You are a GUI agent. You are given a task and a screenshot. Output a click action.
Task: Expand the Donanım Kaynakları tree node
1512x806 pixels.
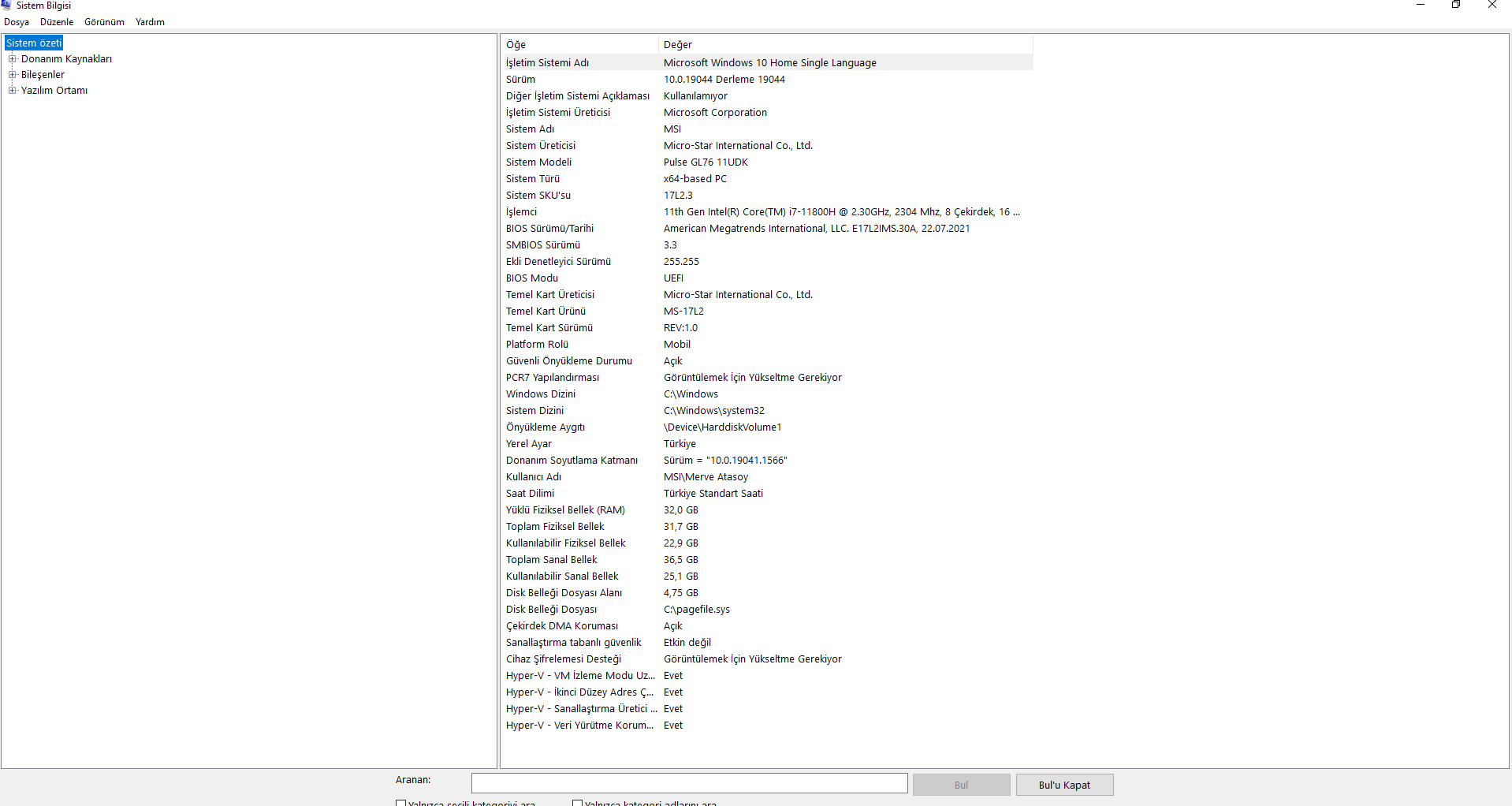pyautogui.click(x=13, y=59)
